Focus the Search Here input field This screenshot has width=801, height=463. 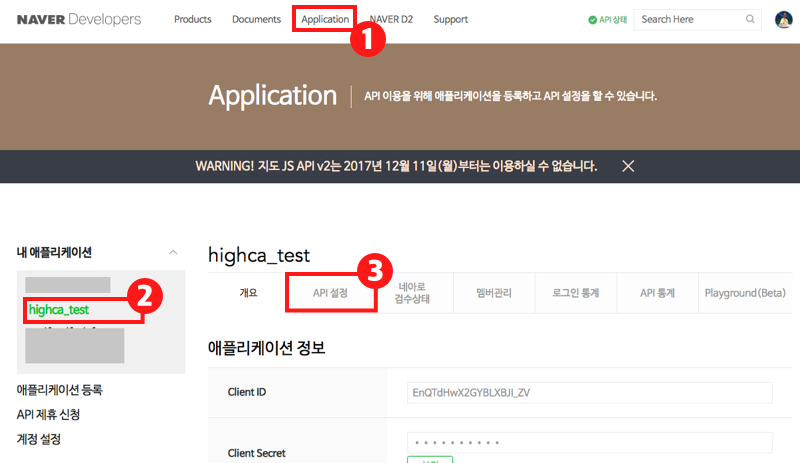click(698, 19)
